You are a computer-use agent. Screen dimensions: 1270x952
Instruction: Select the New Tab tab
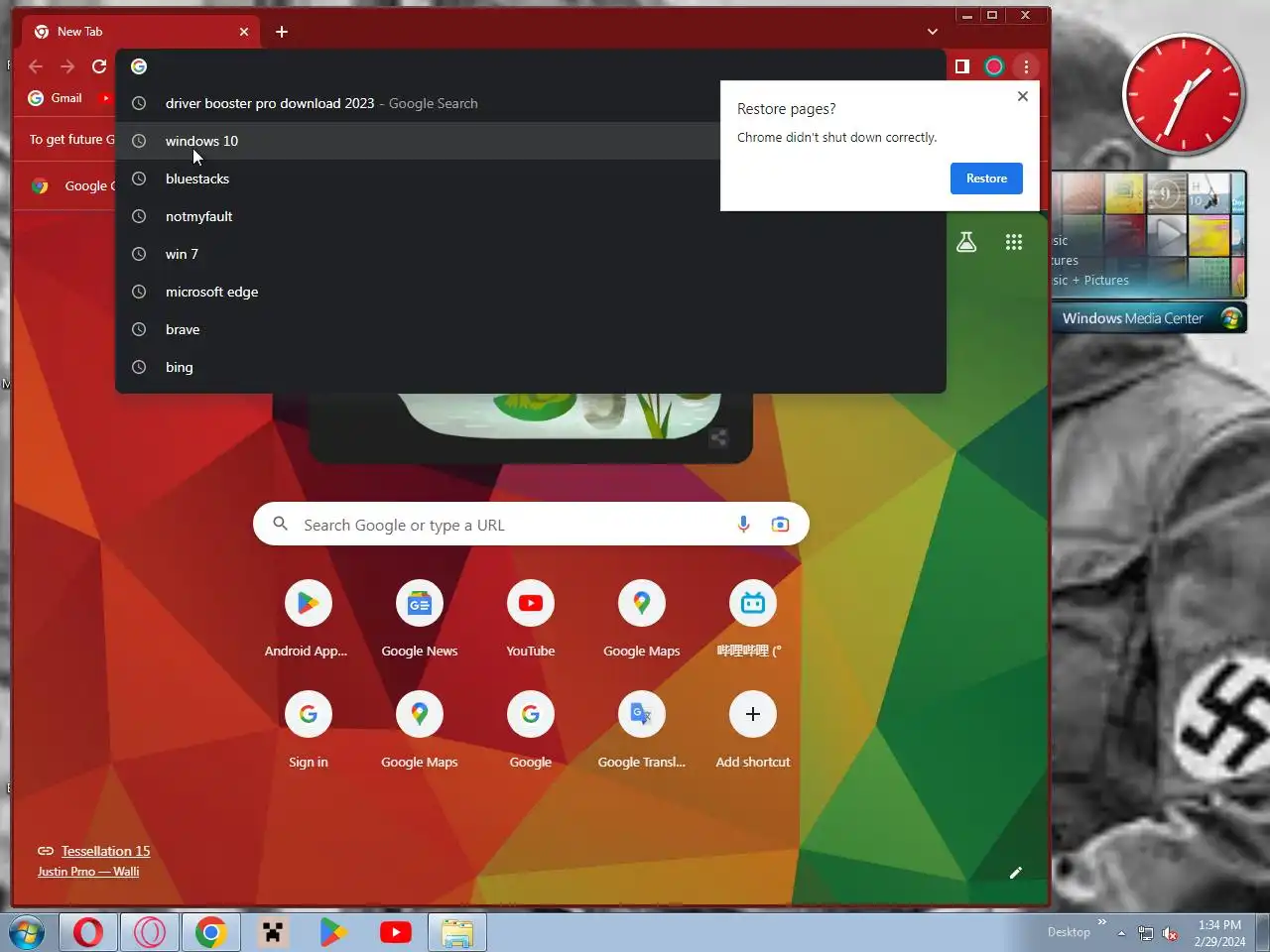coord(141,32)
